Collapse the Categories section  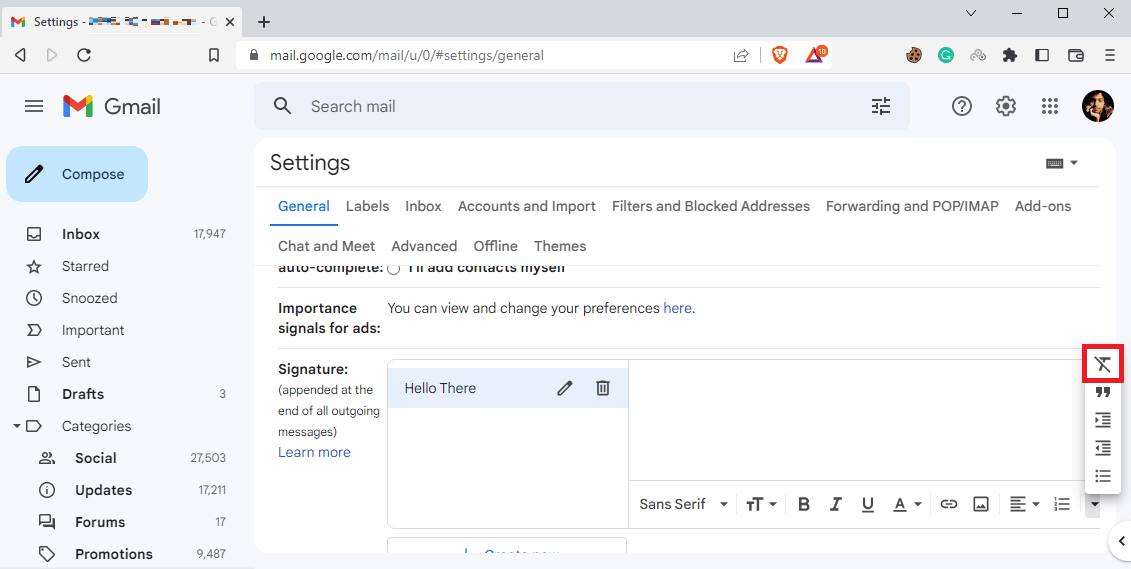tap(17, 426)
